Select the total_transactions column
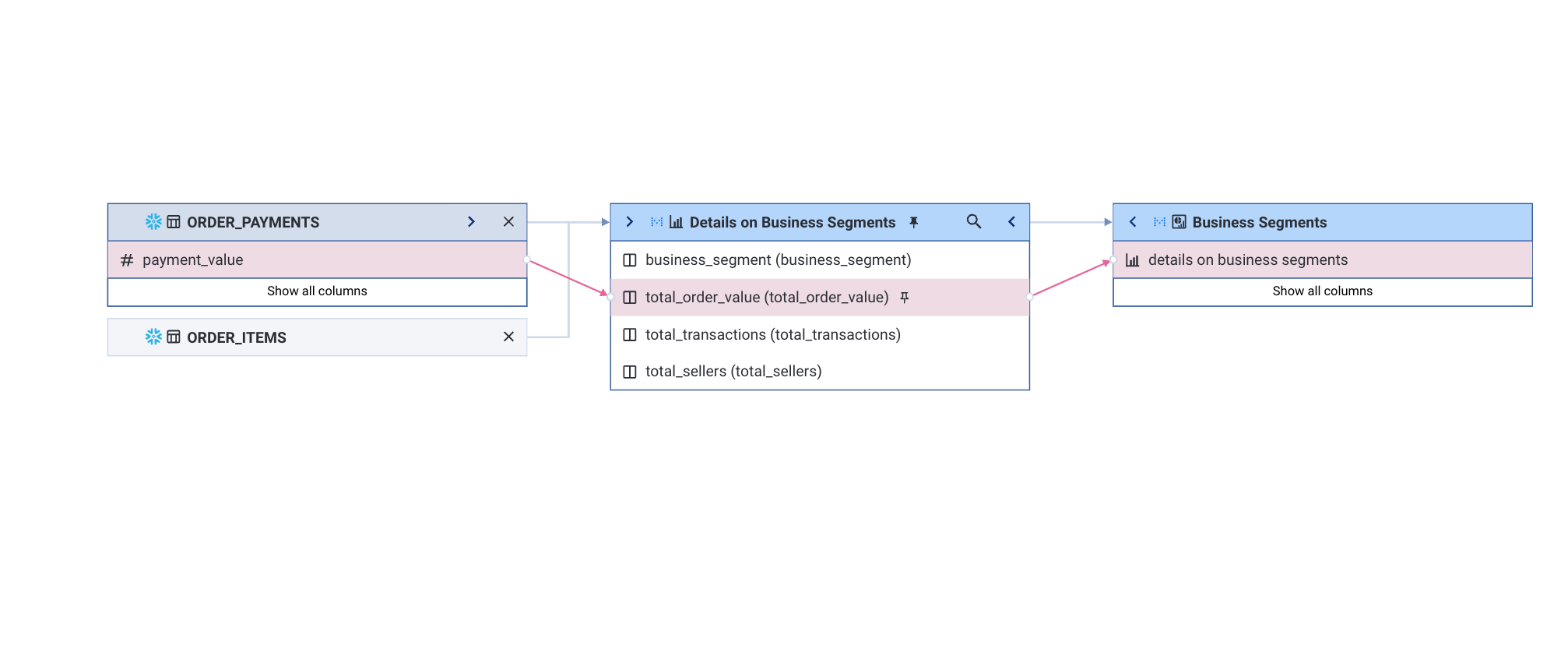 click(772, 335)
